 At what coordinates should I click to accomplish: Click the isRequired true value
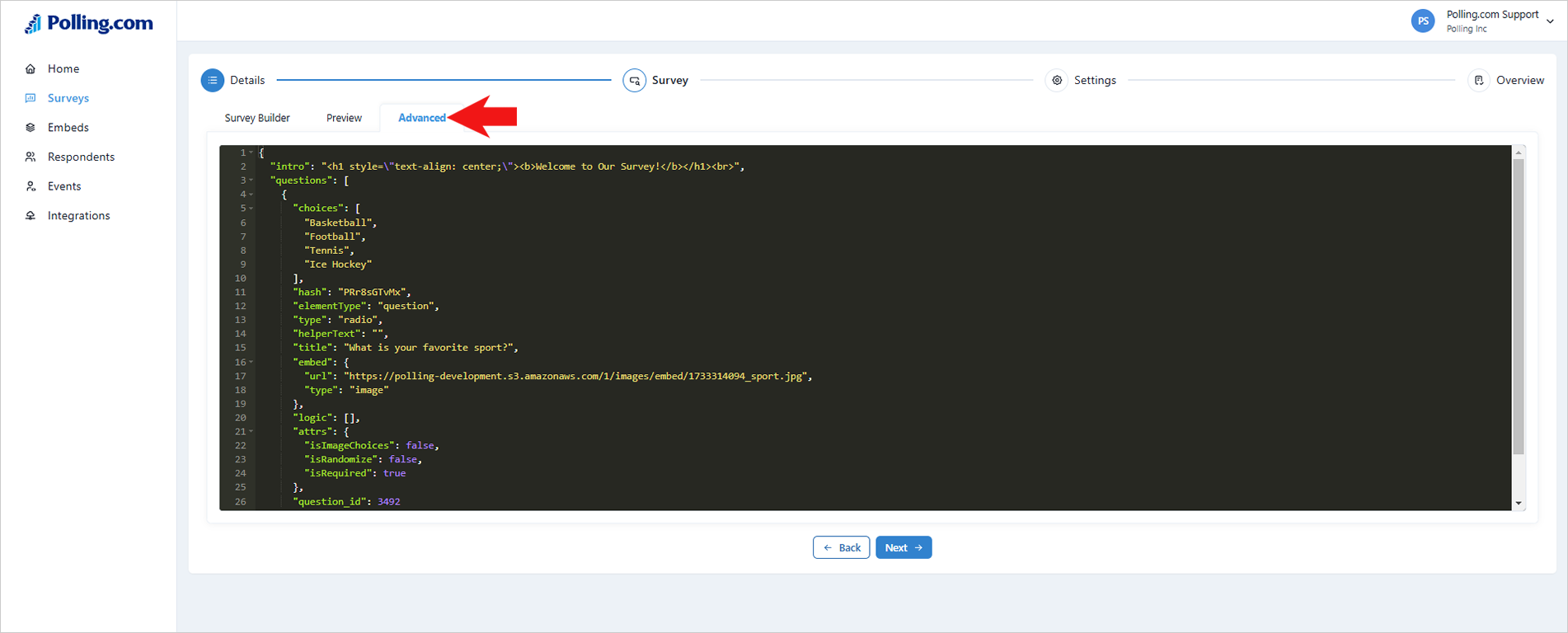point(394,474)
